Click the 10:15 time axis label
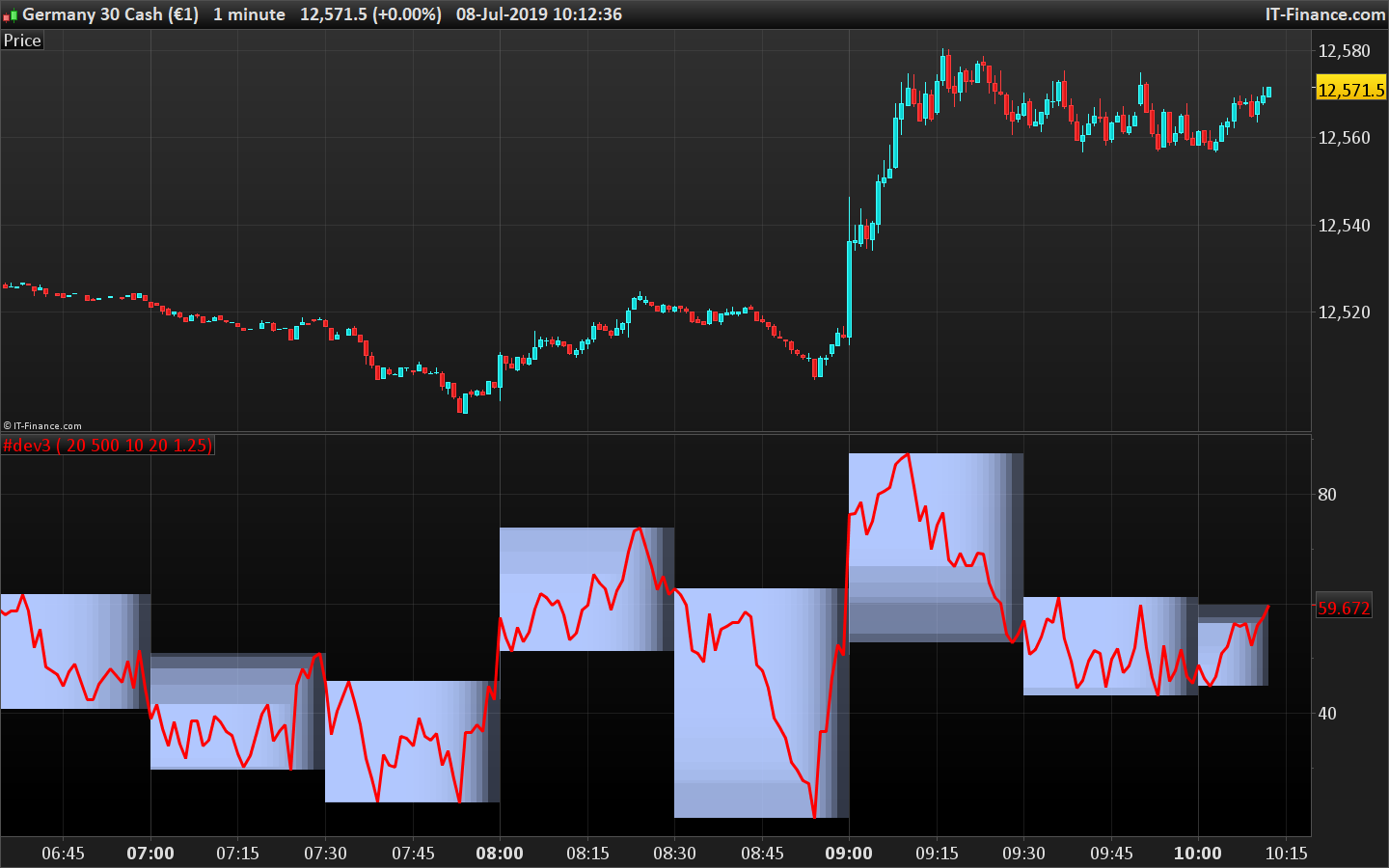The height and width of the screenshot is (868, 1389). tap(1286, 854)
